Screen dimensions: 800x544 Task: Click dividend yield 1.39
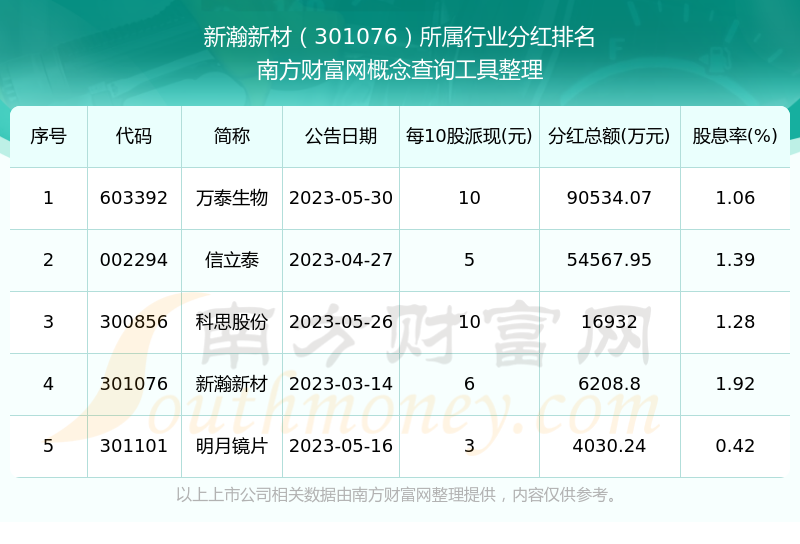pyautogui.click(x=735, y=260)
